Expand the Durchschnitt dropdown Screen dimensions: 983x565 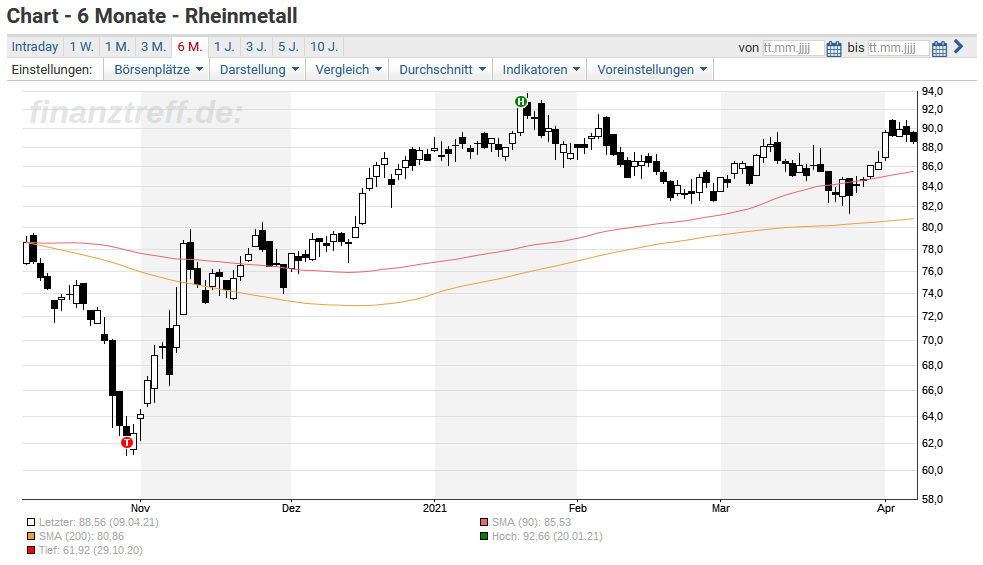[x=442, y=70]
